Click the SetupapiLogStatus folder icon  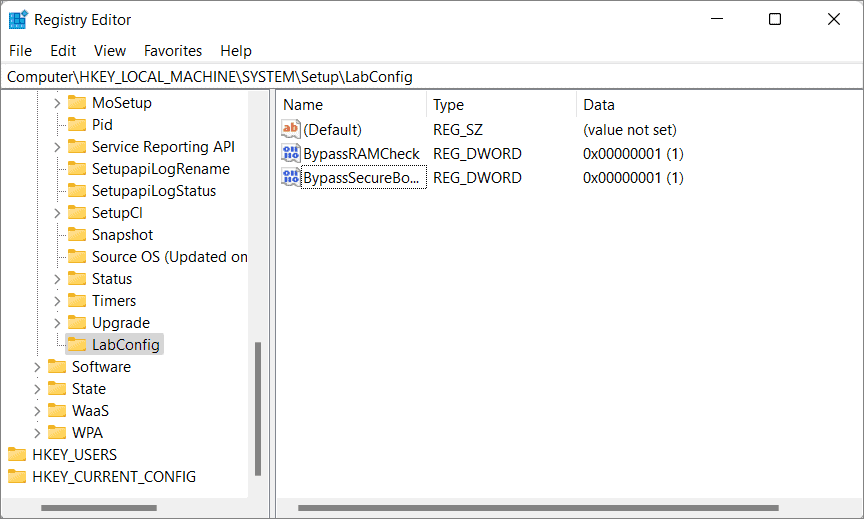pyautogui.click(x=77, y=191)
